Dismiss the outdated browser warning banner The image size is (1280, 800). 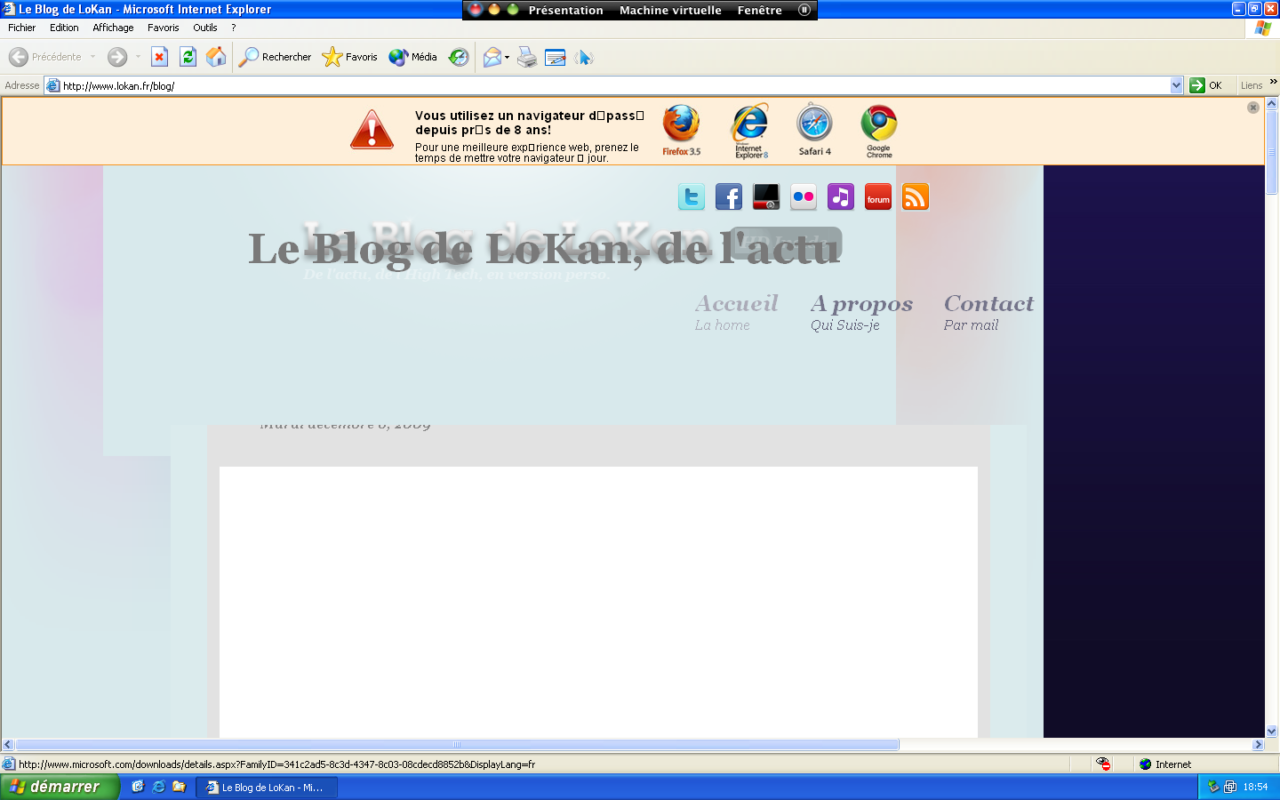tap(1253, 108)
